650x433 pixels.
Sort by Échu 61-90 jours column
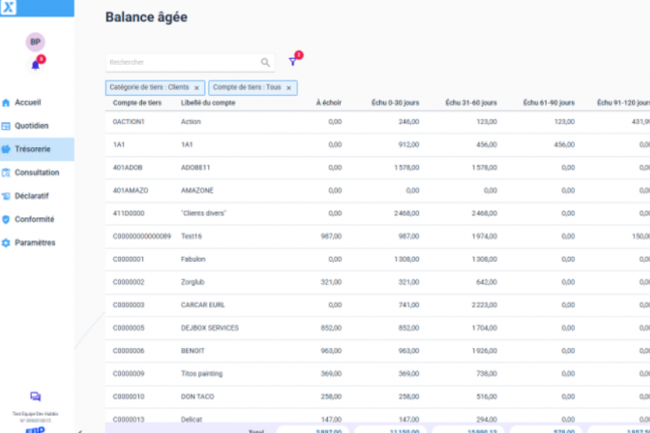549,103
